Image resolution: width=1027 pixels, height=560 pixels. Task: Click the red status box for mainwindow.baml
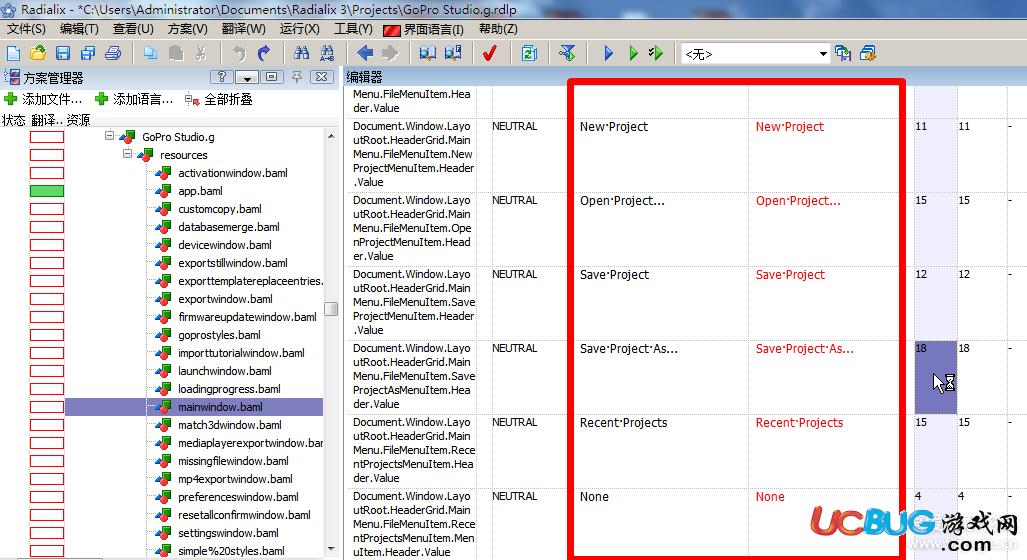tap(47, 407)
